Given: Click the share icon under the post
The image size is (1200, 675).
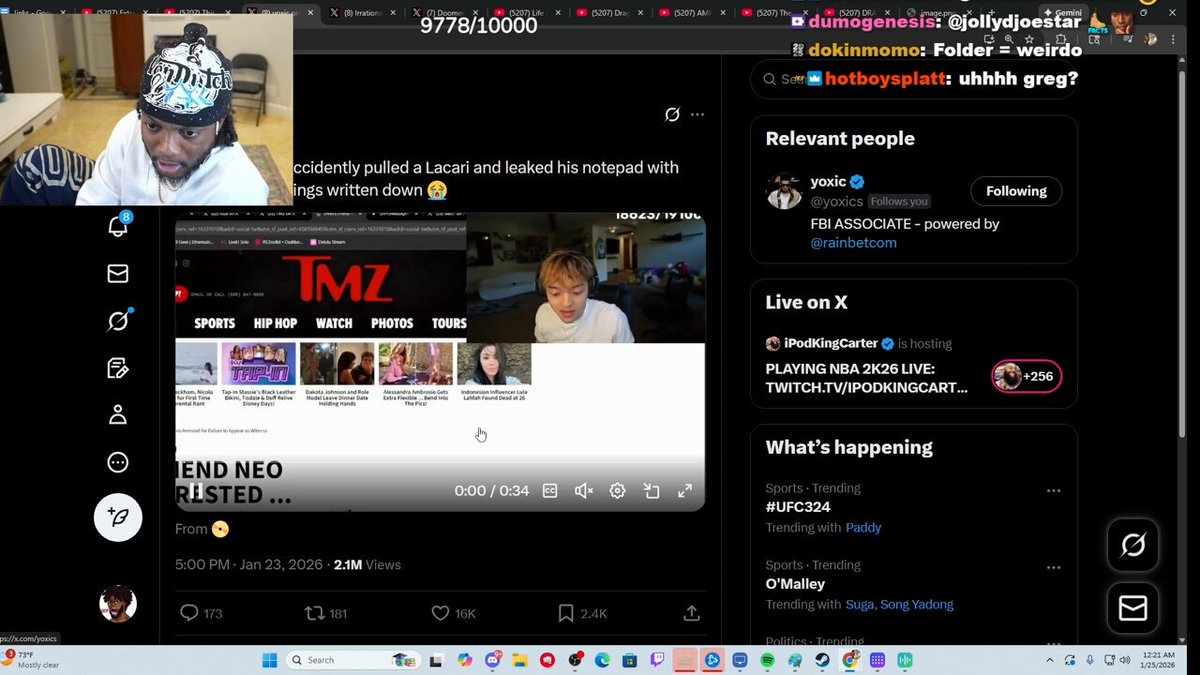Looking at the screenshot, I should 691,613.
